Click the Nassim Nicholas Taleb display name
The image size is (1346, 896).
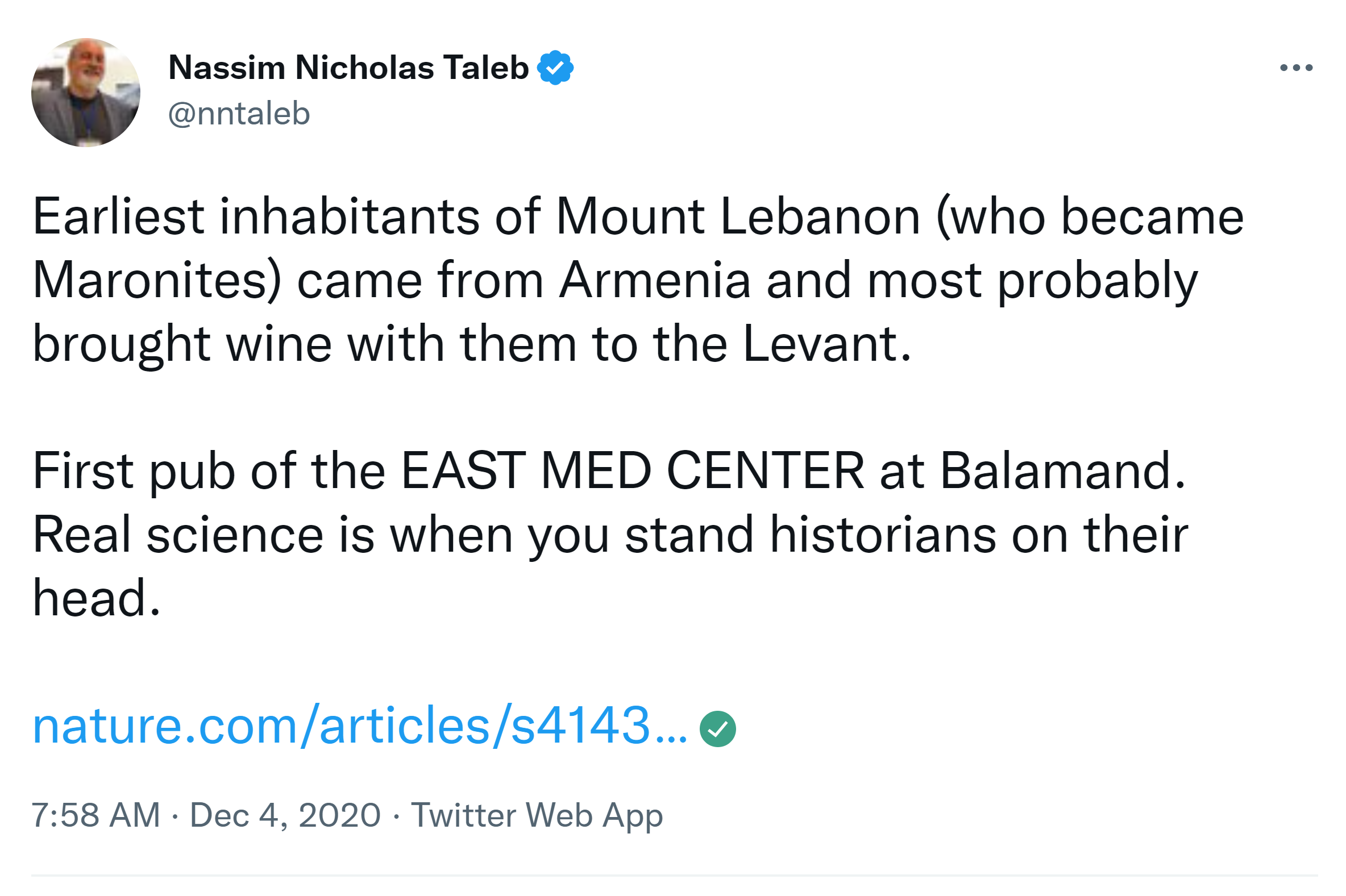[348, 68]
